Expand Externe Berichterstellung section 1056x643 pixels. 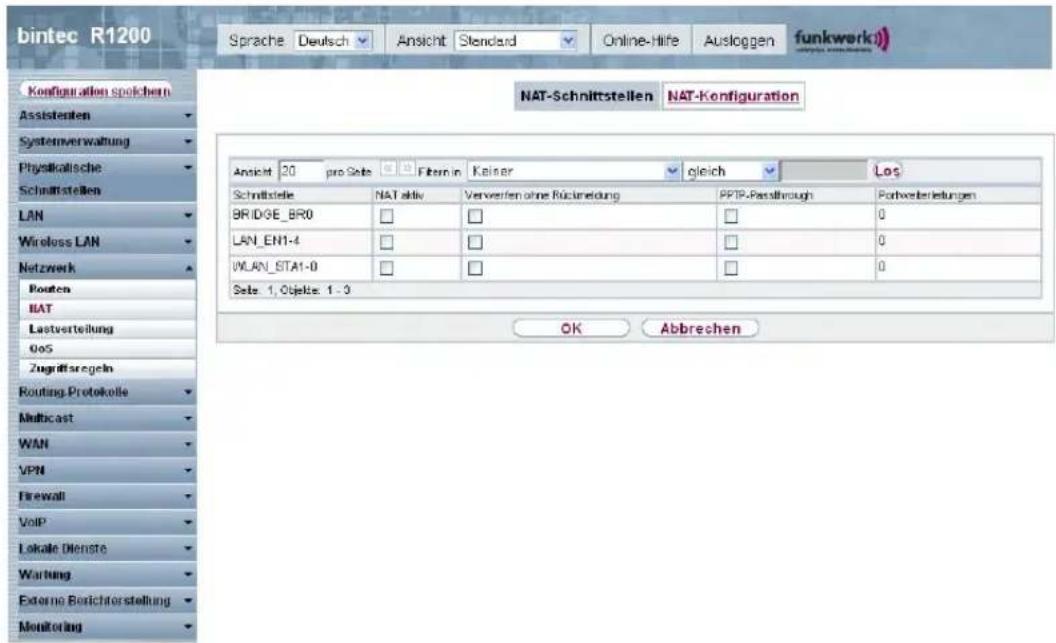pos(106,600)
